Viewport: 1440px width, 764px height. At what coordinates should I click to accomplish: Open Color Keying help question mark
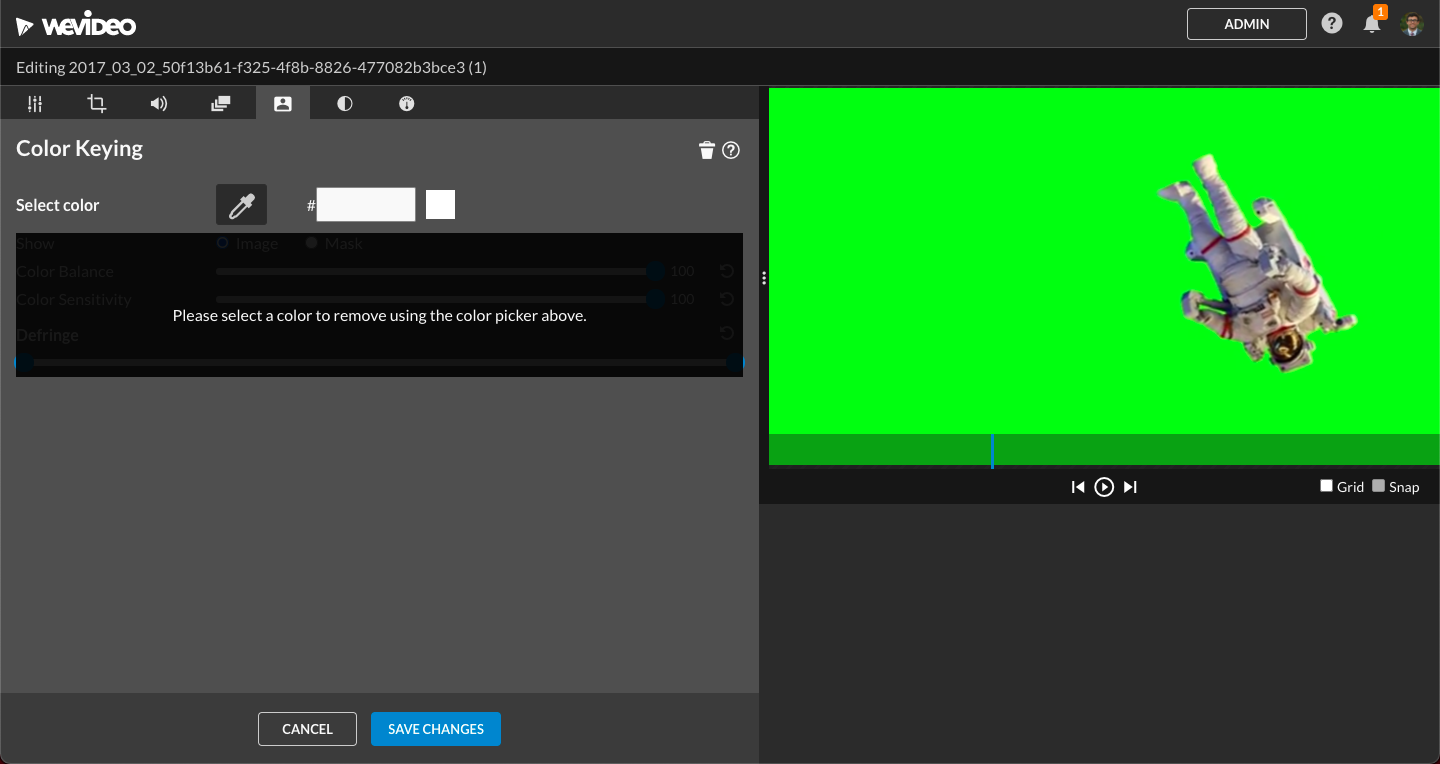[x=731, y=150]
